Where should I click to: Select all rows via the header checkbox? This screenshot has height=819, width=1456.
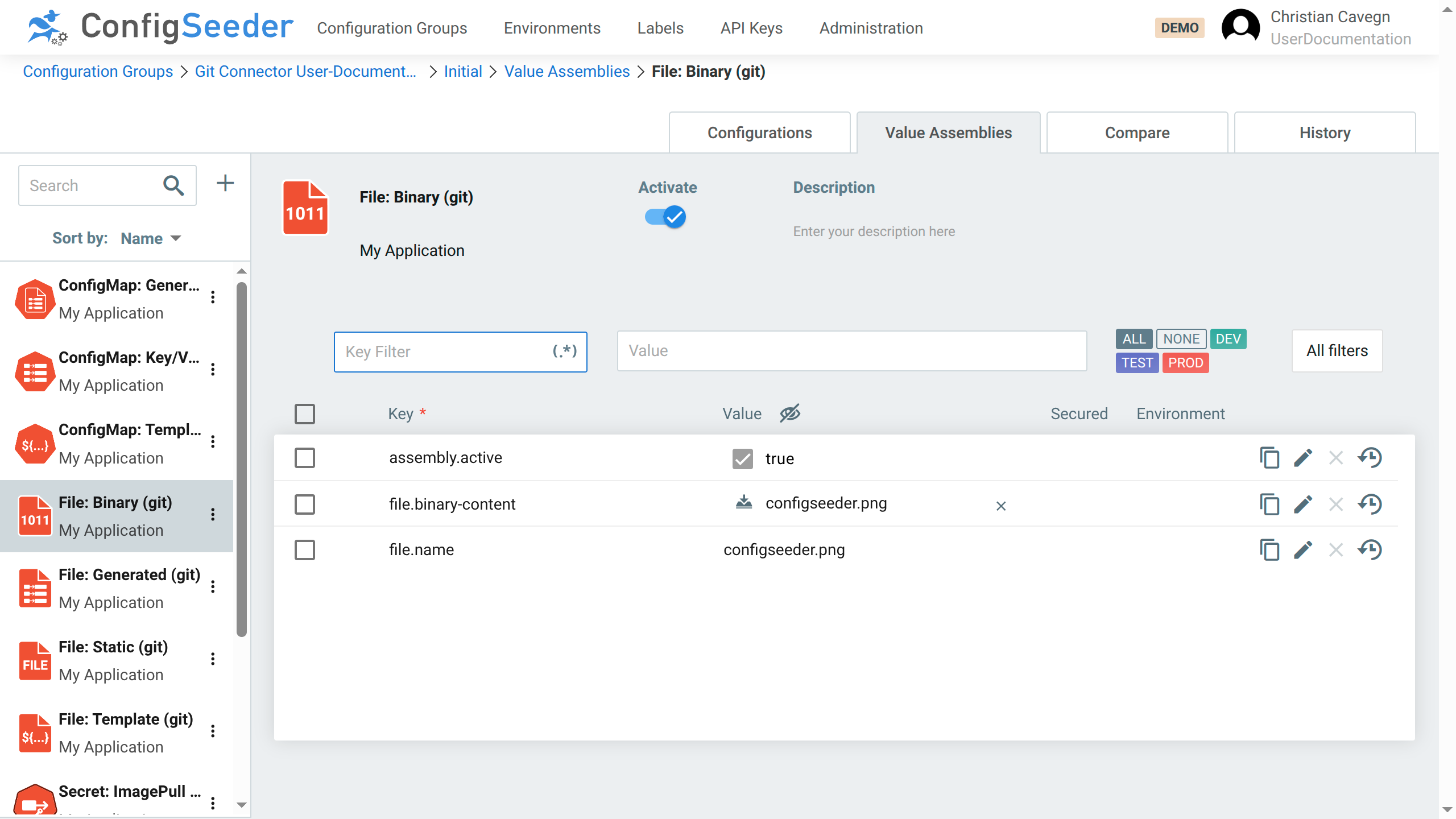point(305,413)
